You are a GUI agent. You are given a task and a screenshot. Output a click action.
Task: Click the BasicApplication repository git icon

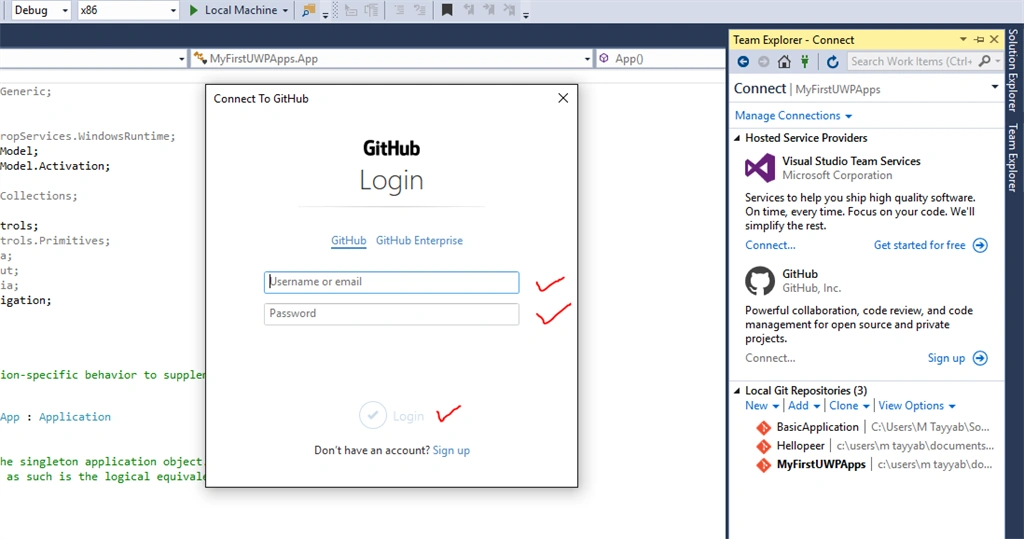coord(763,427)
